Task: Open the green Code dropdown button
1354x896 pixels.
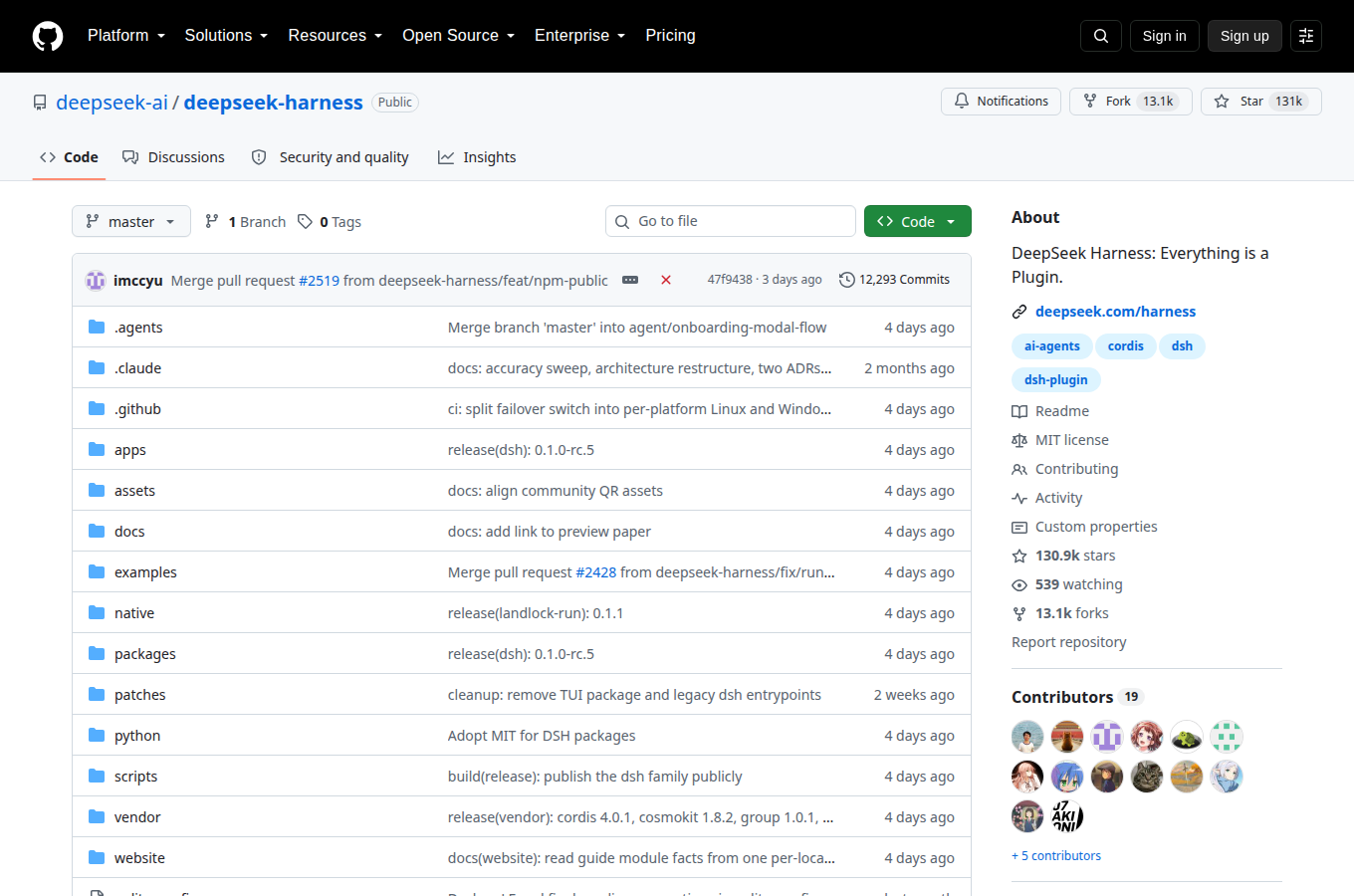Action: click(x=917, y=221)
